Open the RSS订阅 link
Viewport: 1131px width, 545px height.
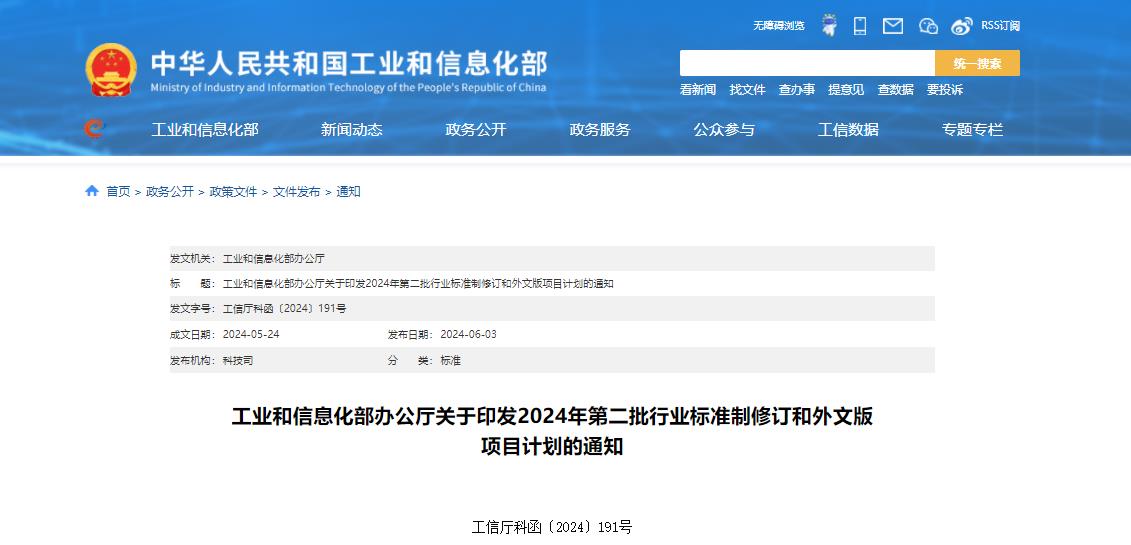(x=1000, y=26)
